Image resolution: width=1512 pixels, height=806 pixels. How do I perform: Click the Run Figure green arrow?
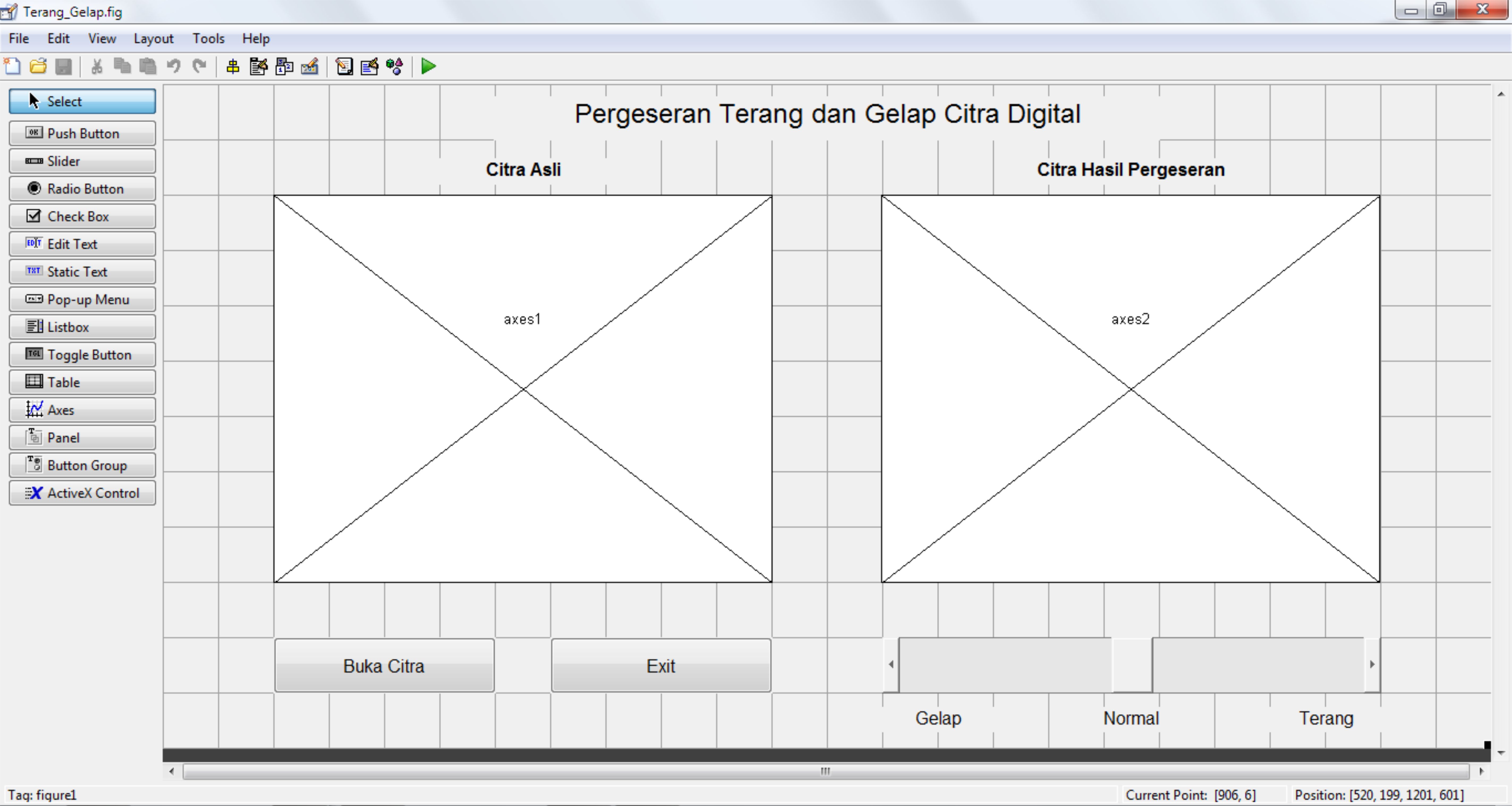(x=428, y=66)
